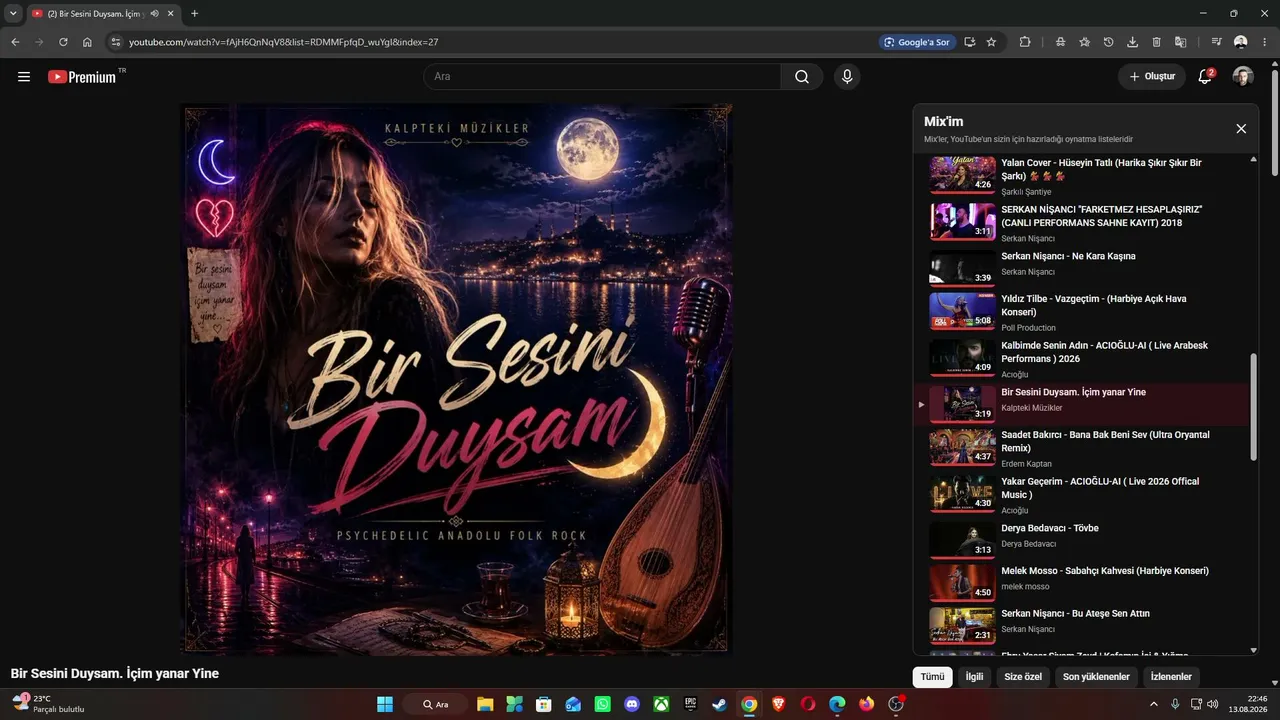Go to YouTube Premium home logo
This screenshot has height=720, width=1280.
(82, 76)
